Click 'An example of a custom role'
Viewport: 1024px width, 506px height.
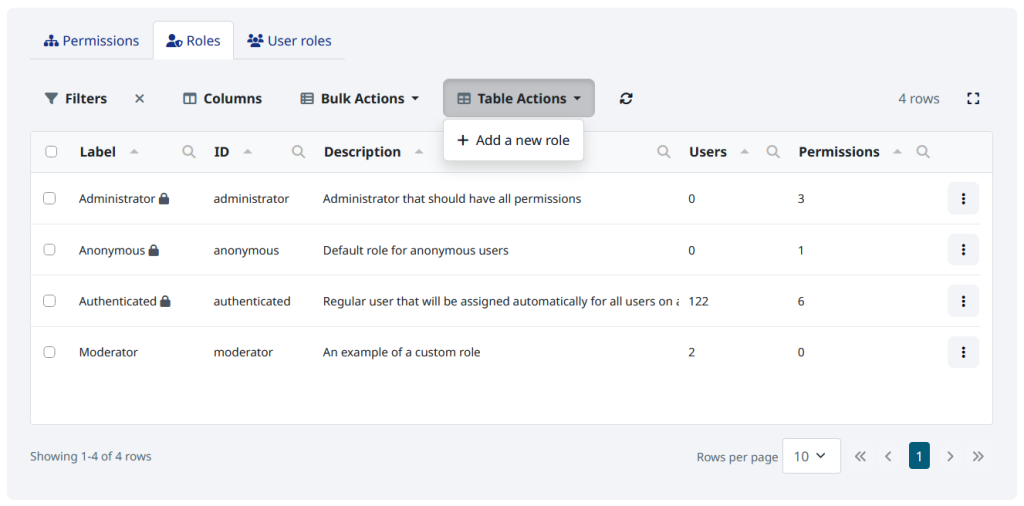coord(402,352)
